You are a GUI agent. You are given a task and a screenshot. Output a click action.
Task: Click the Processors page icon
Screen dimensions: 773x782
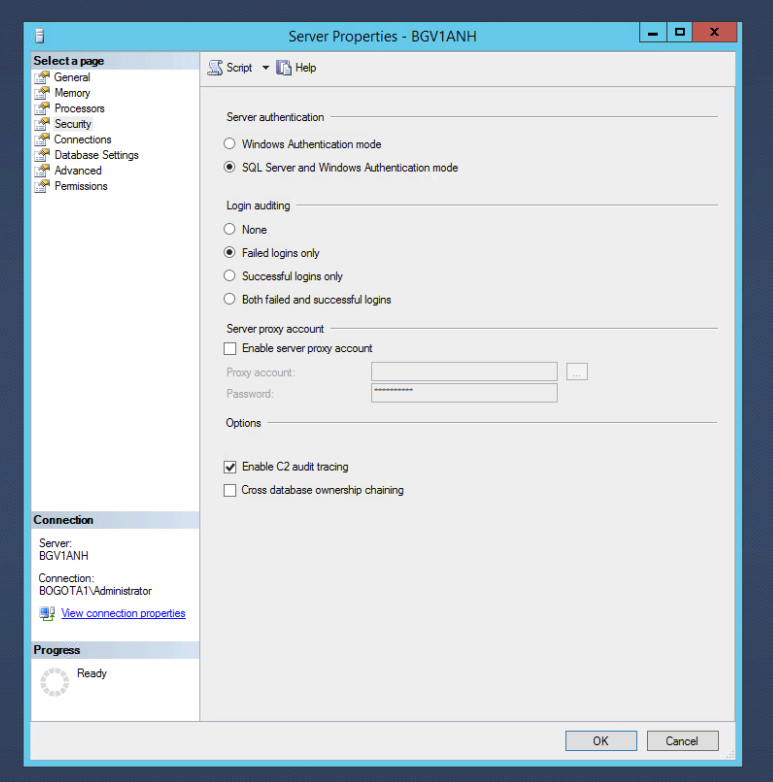pyautogui.click(x=42, y=108)
